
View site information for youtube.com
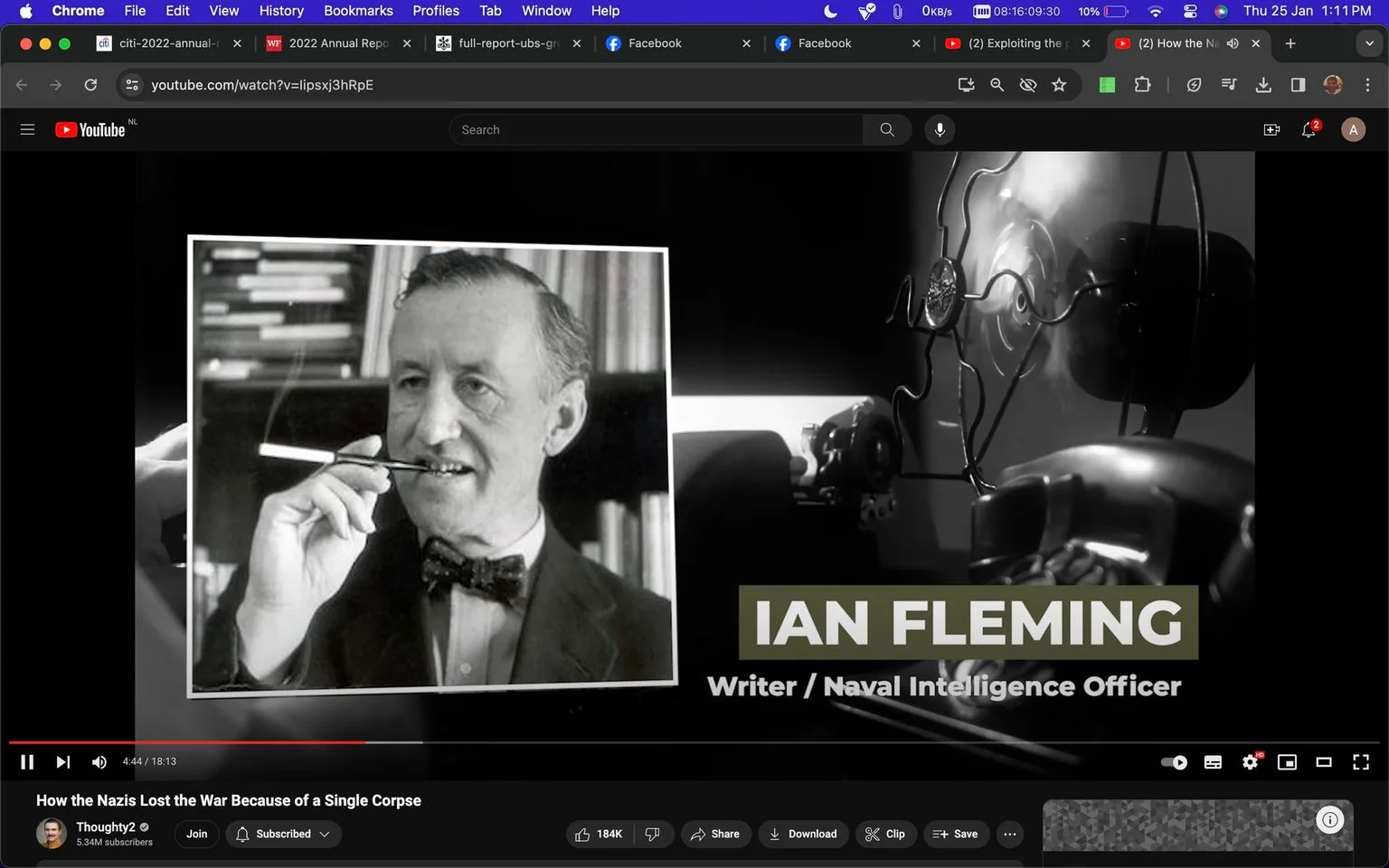[132, 84]
